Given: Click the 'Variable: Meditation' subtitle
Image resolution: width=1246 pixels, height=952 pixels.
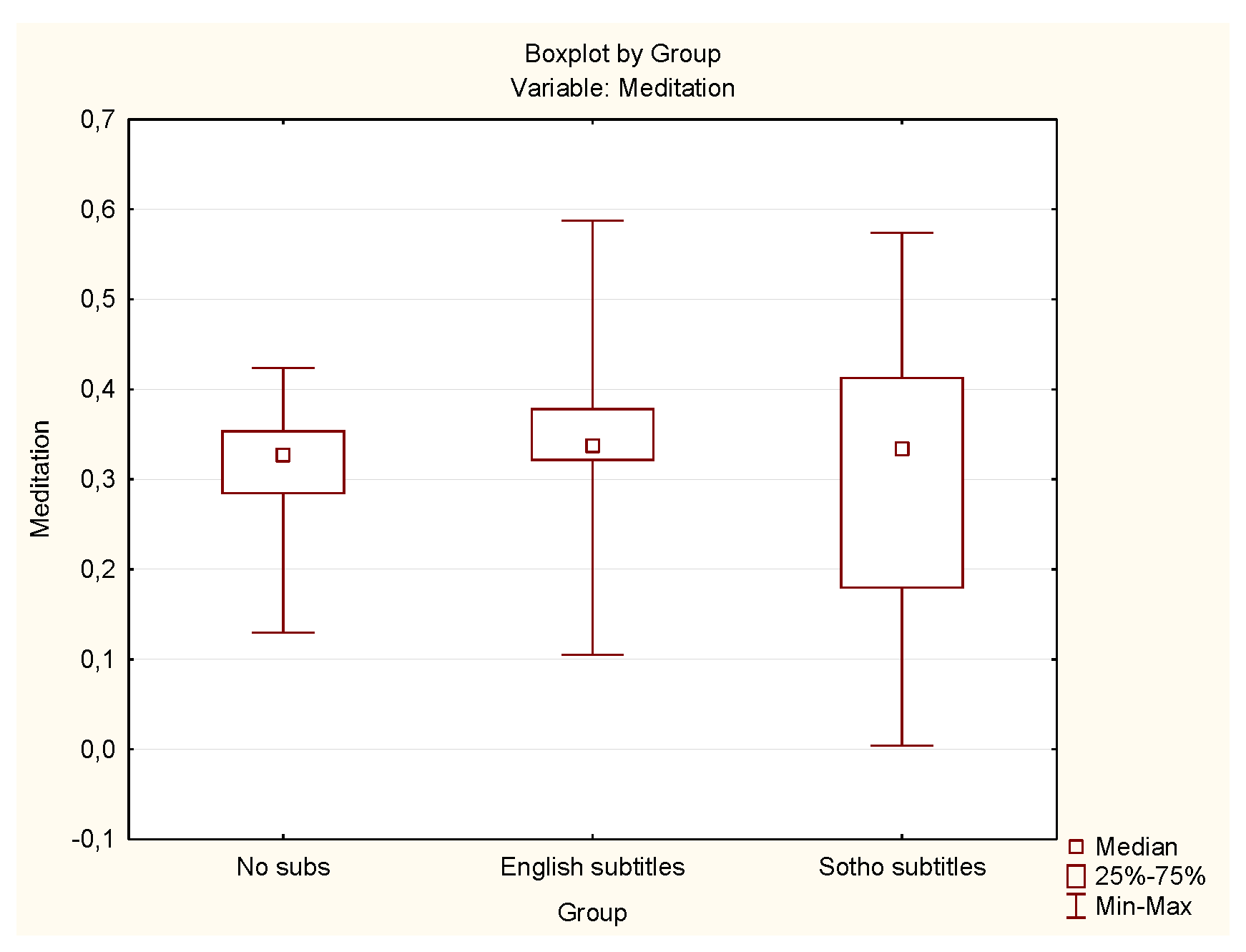Looking at the screenshot, I should tap(622, 88).
